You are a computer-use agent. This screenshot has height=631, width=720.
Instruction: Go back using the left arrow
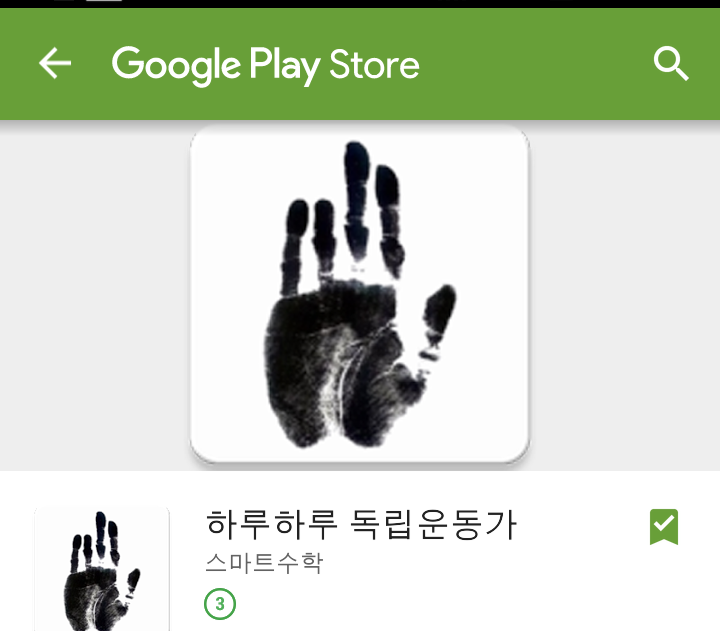(x=55, y=63)
